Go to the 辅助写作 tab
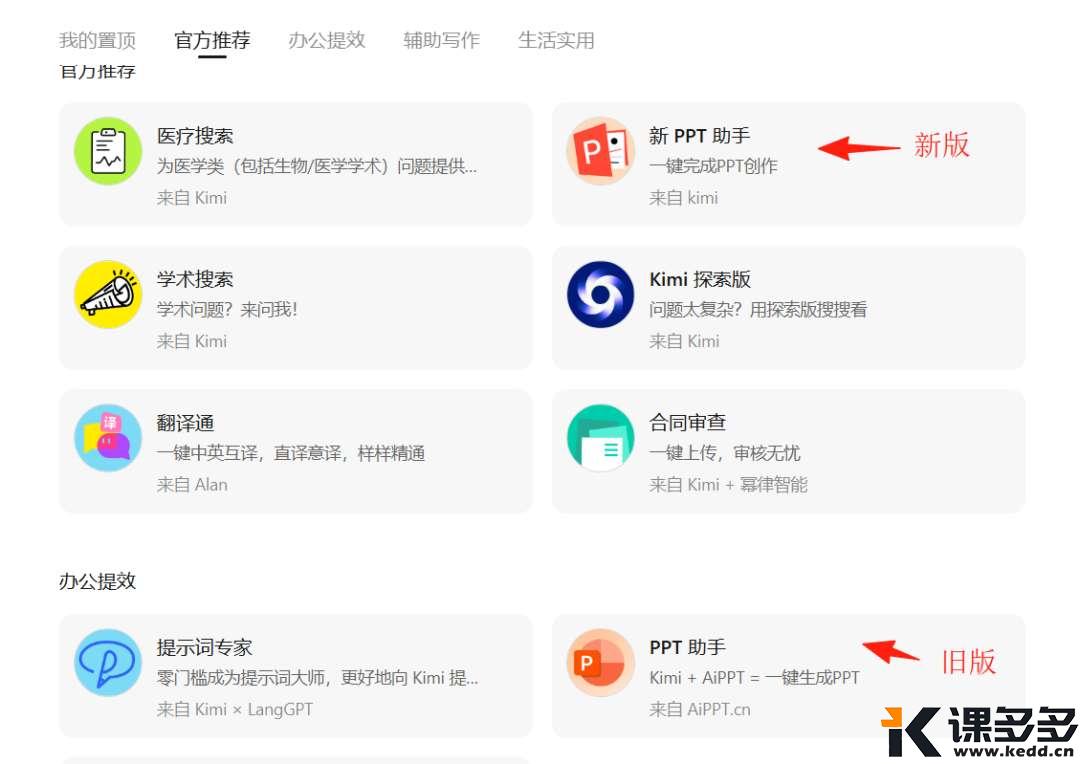The image size is (1080, 764). pyautogui.click(x=441, y=41)
